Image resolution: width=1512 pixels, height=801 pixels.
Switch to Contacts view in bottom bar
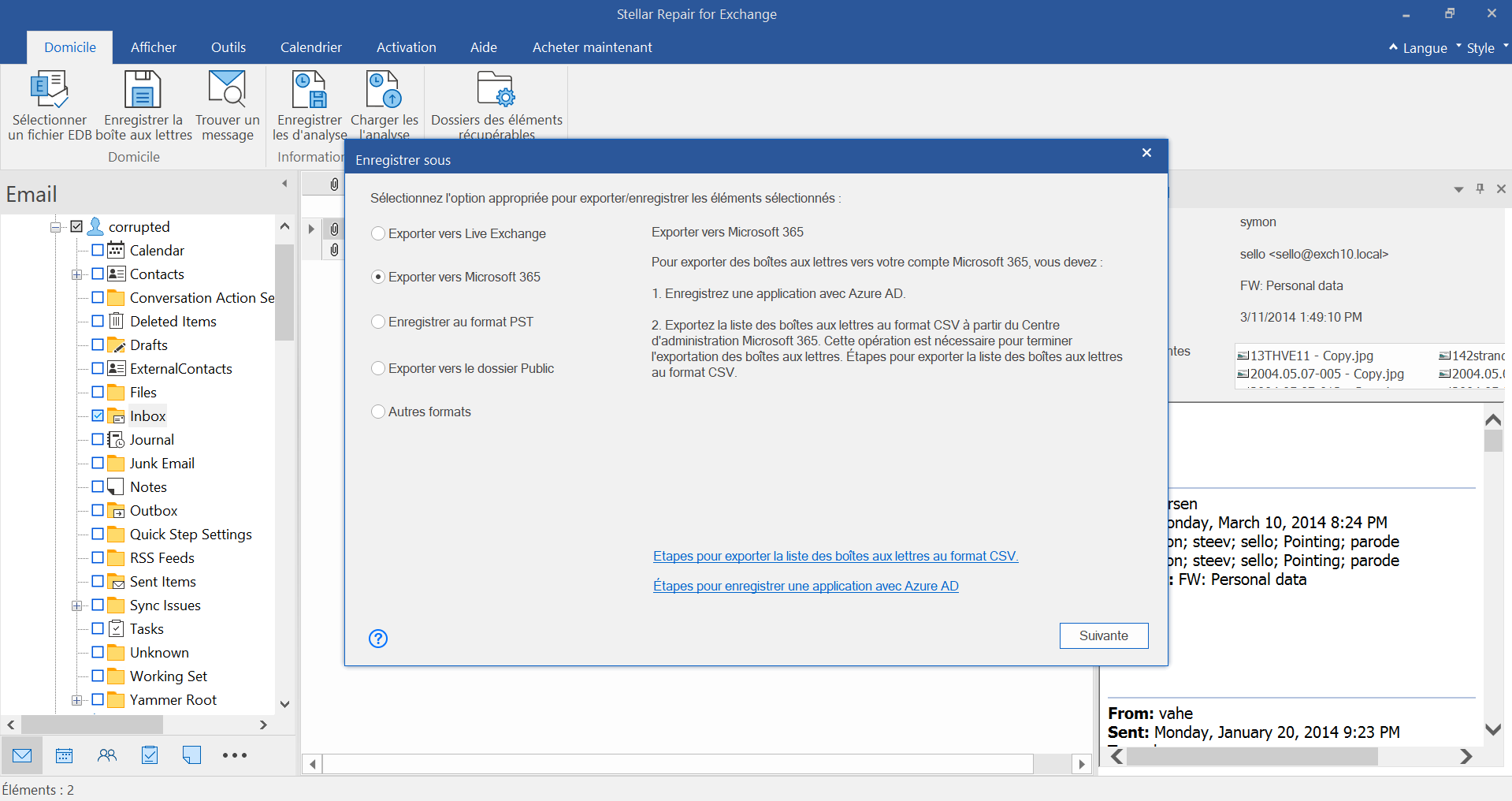click(x=107, y=755)
